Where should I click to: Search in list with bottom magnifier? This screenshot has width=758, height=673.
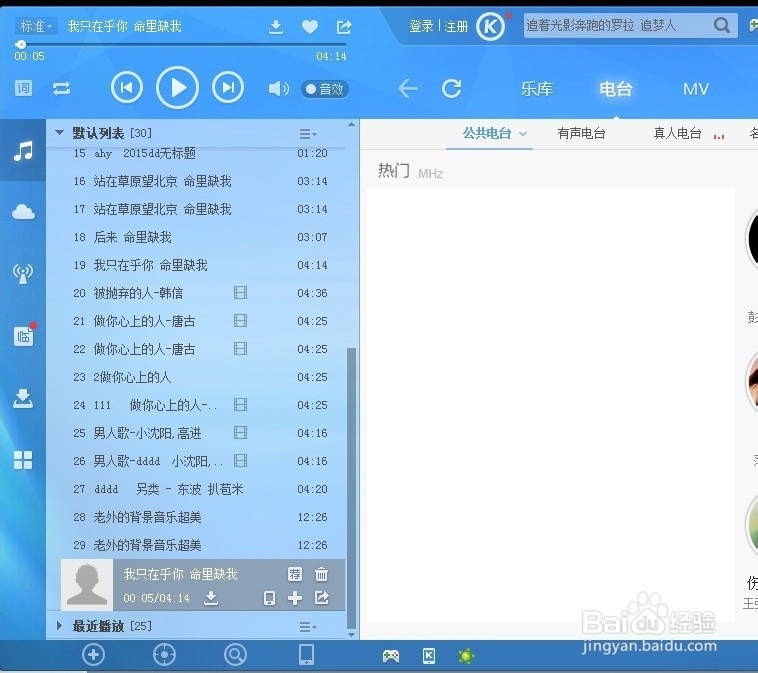click(x=235, y=655)
